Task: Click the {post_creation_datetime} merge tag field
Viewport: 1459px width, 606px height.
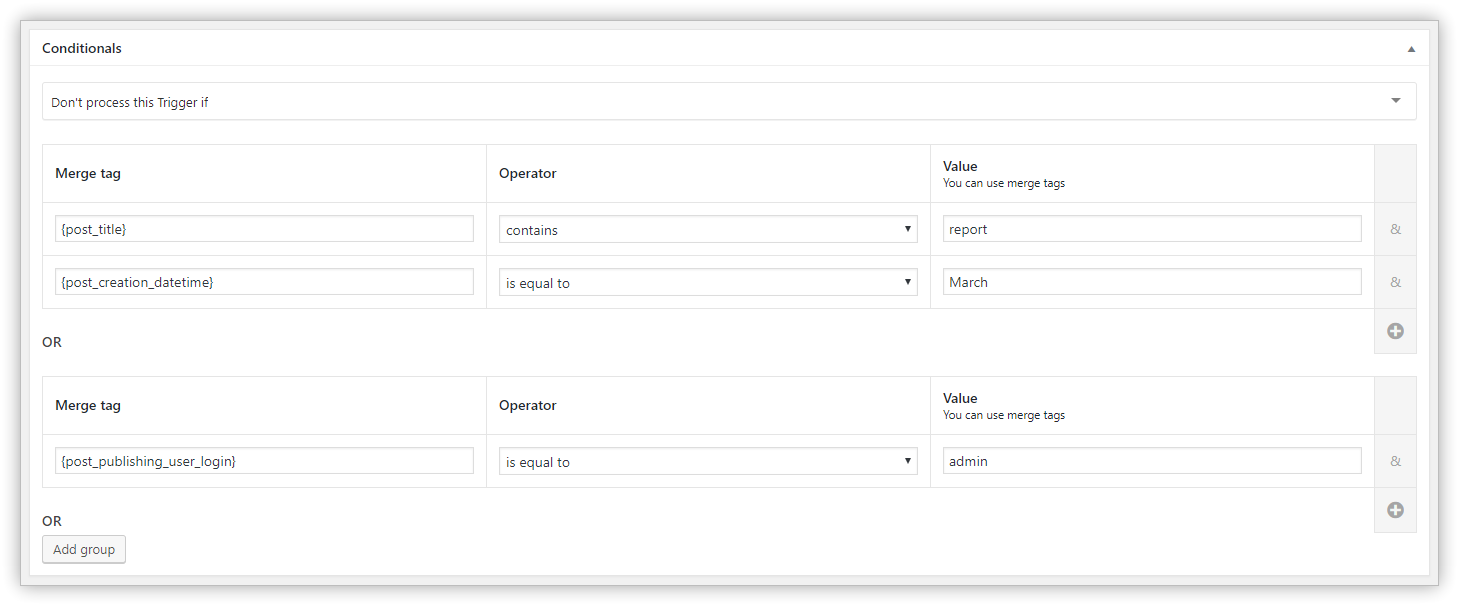Action: (x=265, y=282)
